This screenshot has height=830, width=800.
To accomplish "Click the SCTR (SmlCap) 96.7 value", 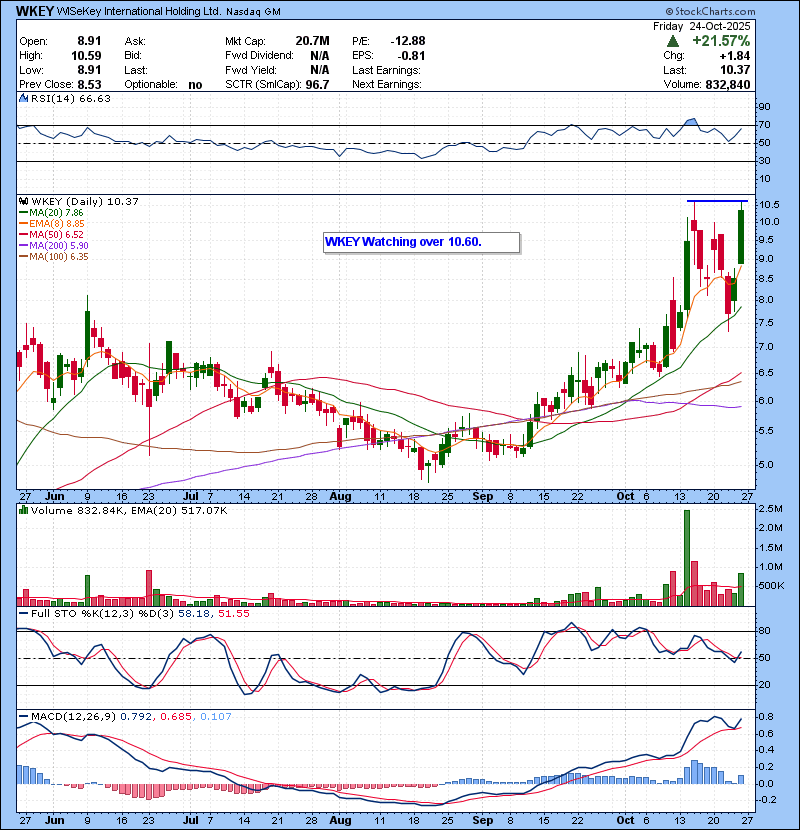I will [317, 85].
